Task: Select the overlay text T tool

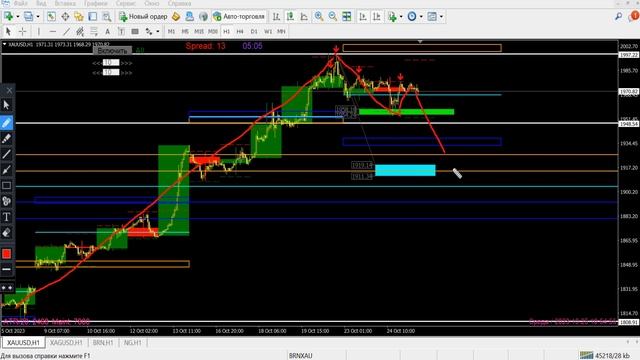Action: pos(7,217)
